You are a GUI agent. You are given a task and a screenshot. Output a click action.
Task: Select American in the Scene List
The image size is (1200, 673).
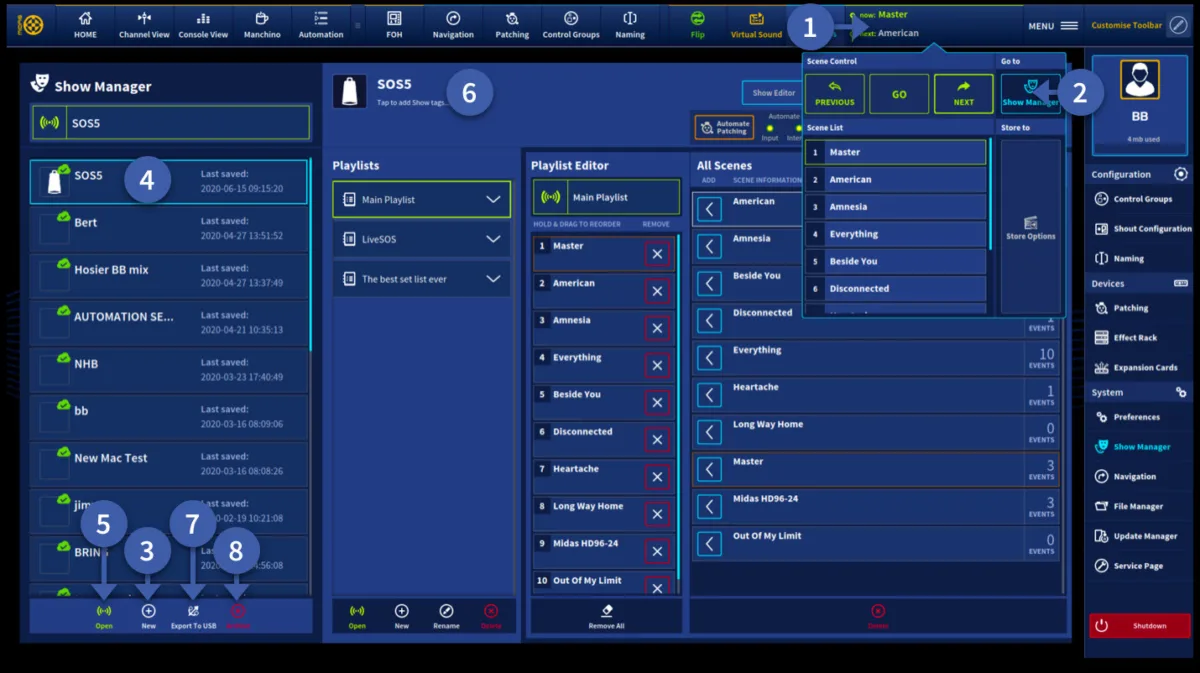click(x=896, y=179)
